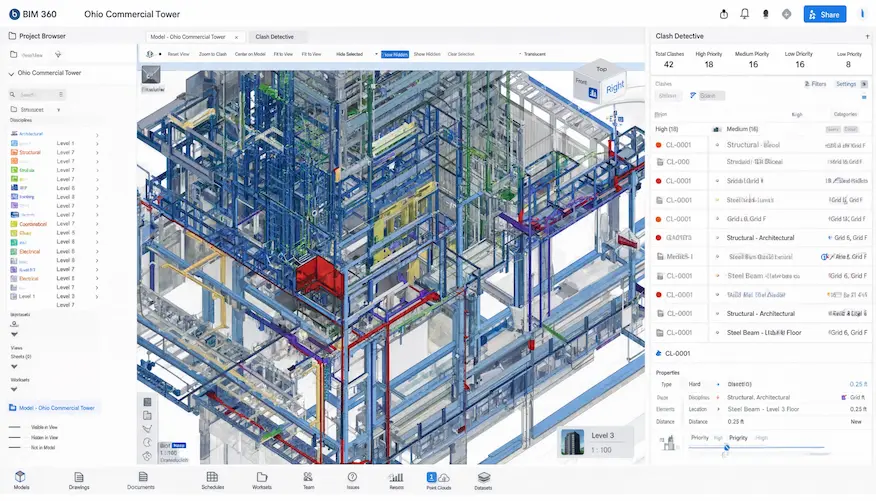Screen dimensions: 876x501
Task: Click the Coordination discipline icon
Action: [14, 224]
